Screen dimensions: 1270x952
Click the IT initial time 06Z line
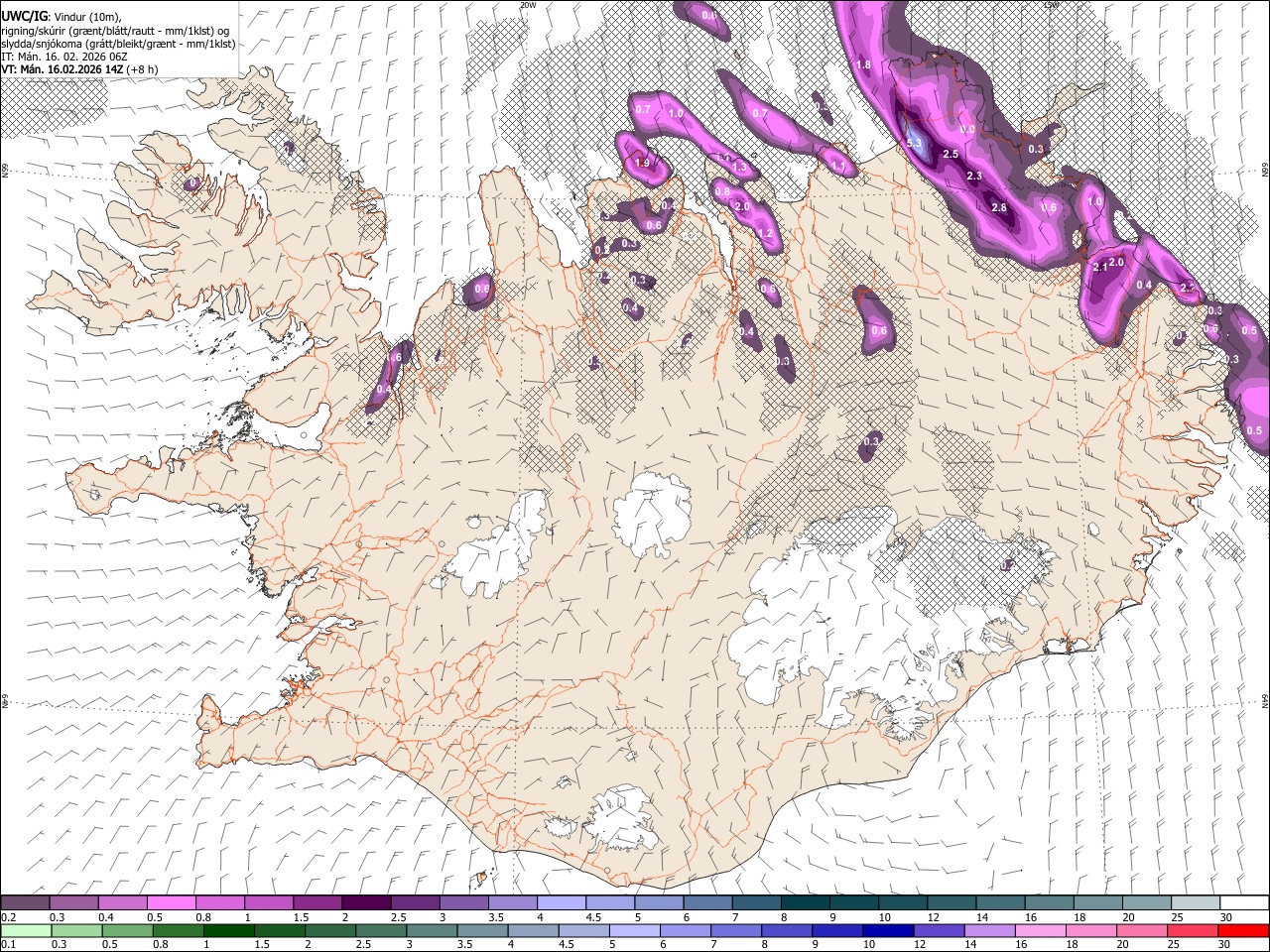[x=64, y=57]
